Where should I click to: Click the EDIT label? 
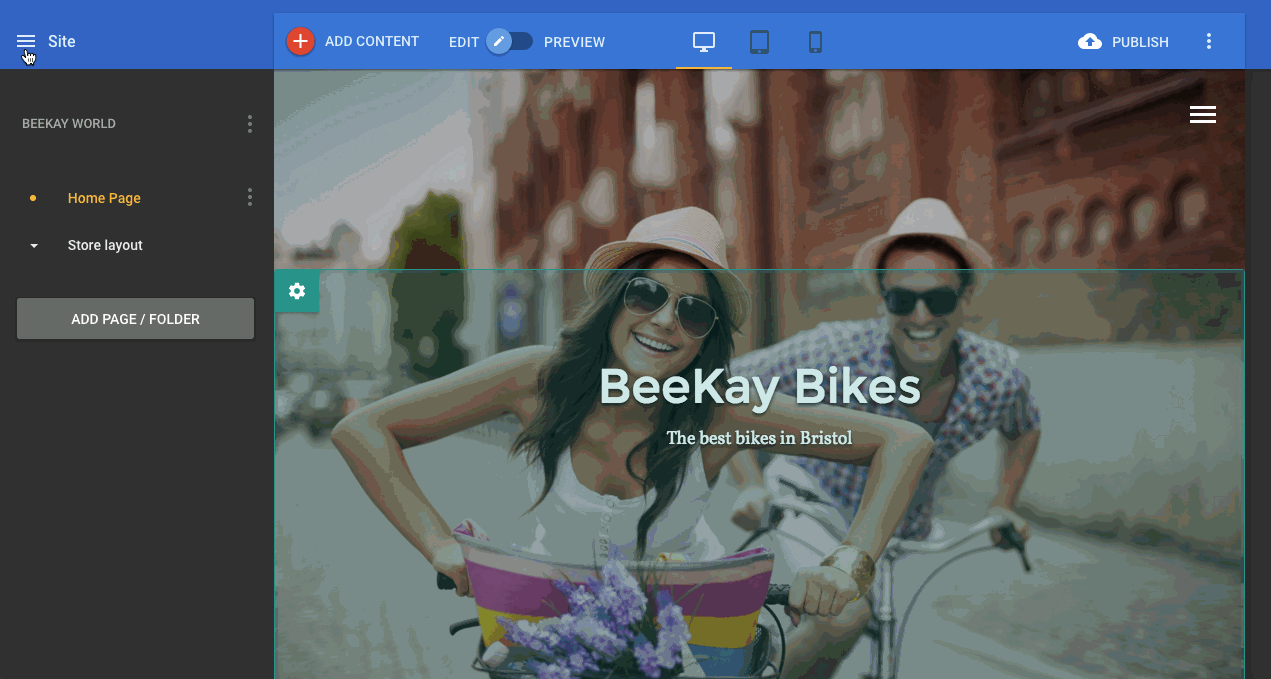click(464, 42)
